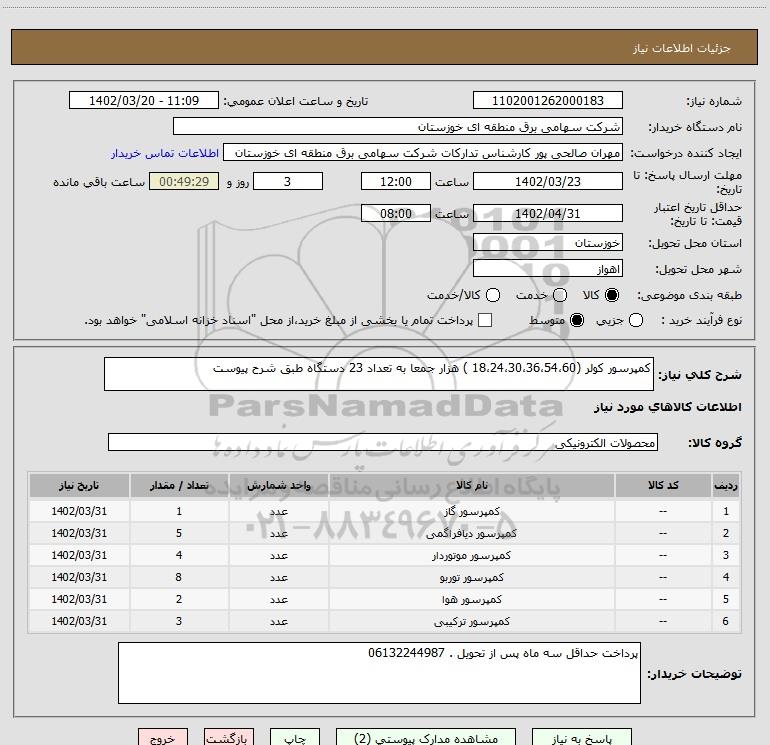
Task: Focus the توضیحات خریدار text area
Action: coord(379,673)
